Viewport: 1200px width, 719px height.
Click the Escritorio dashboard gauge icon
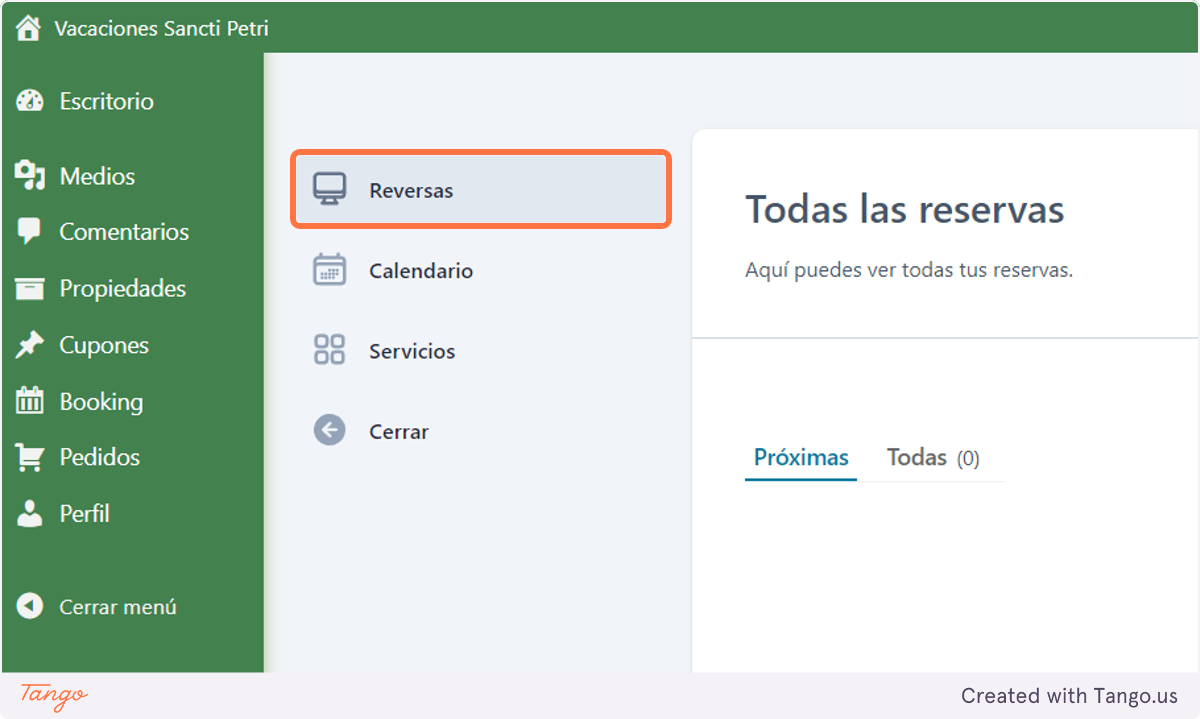[30, 101]
